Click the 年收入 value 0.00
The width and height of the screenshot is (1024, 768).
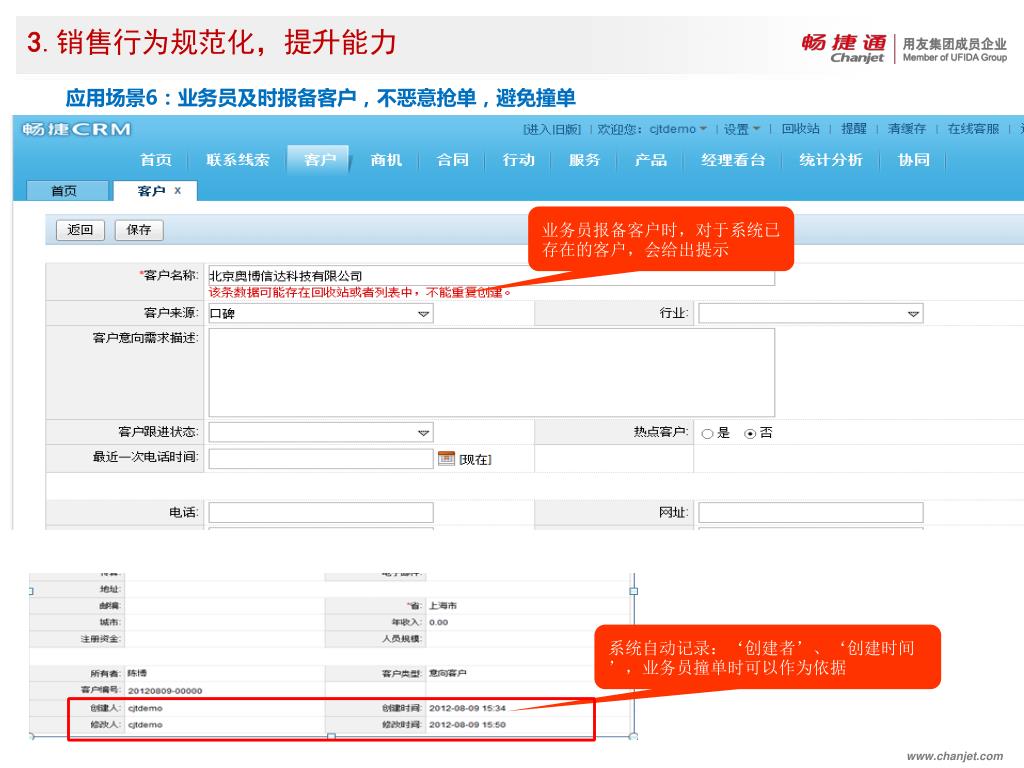[x=438, y=623]
